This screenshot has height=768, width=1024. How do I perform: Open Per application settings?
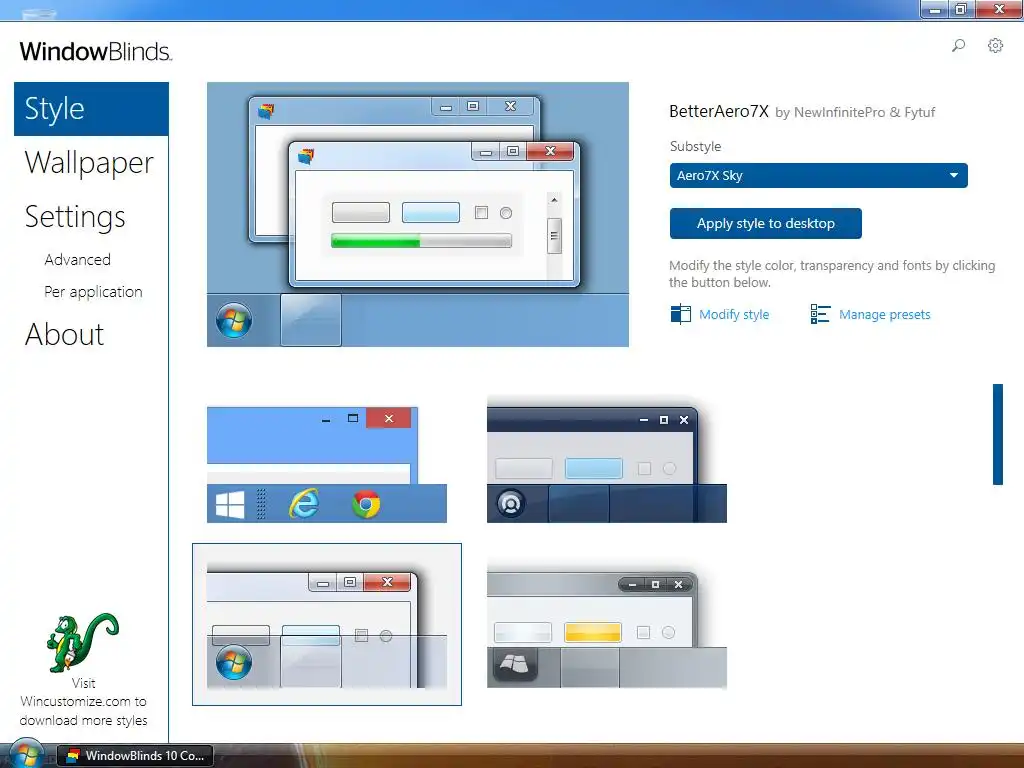[93, 291]
